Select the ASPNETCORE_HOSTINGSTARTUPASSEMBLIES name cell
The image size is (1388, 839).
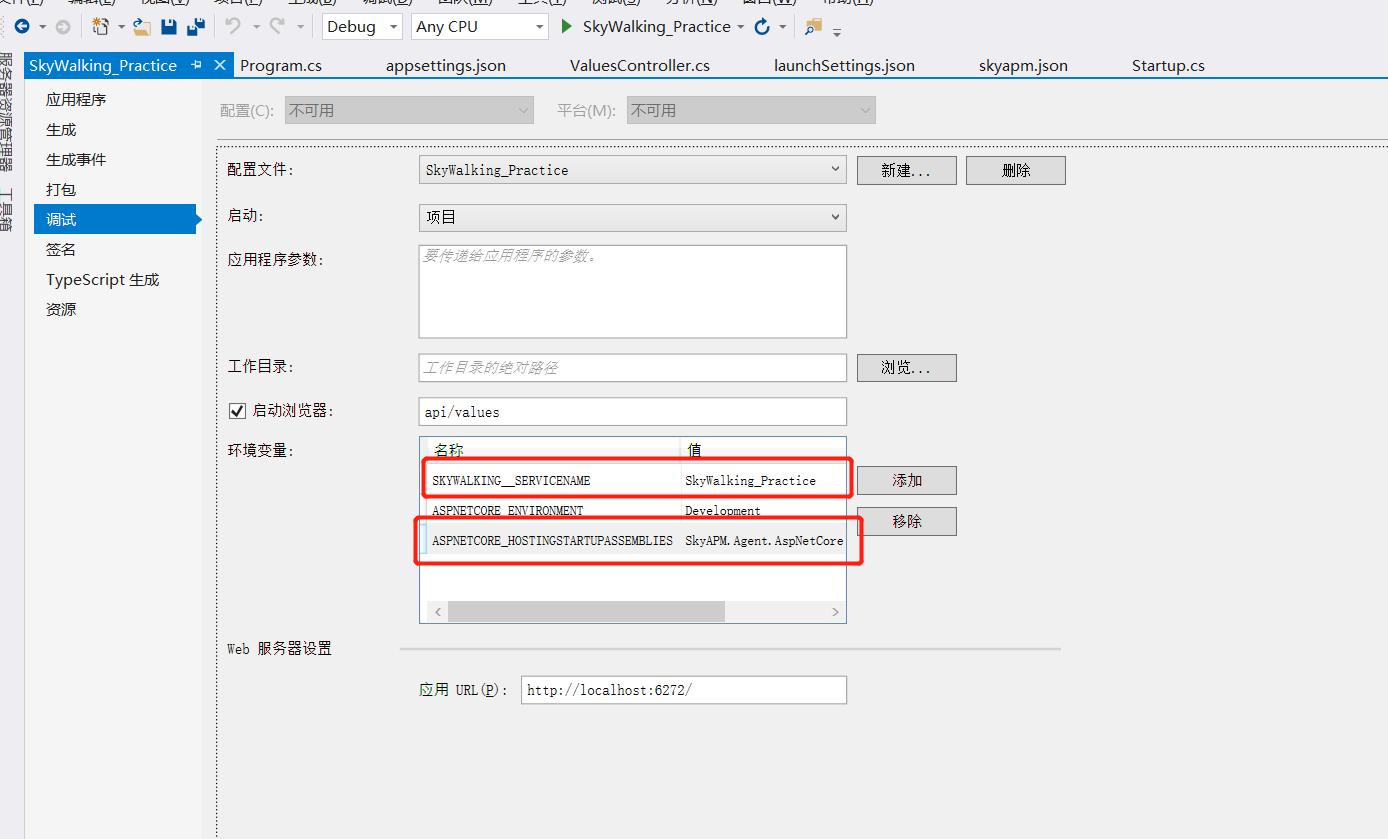point(554,541)
